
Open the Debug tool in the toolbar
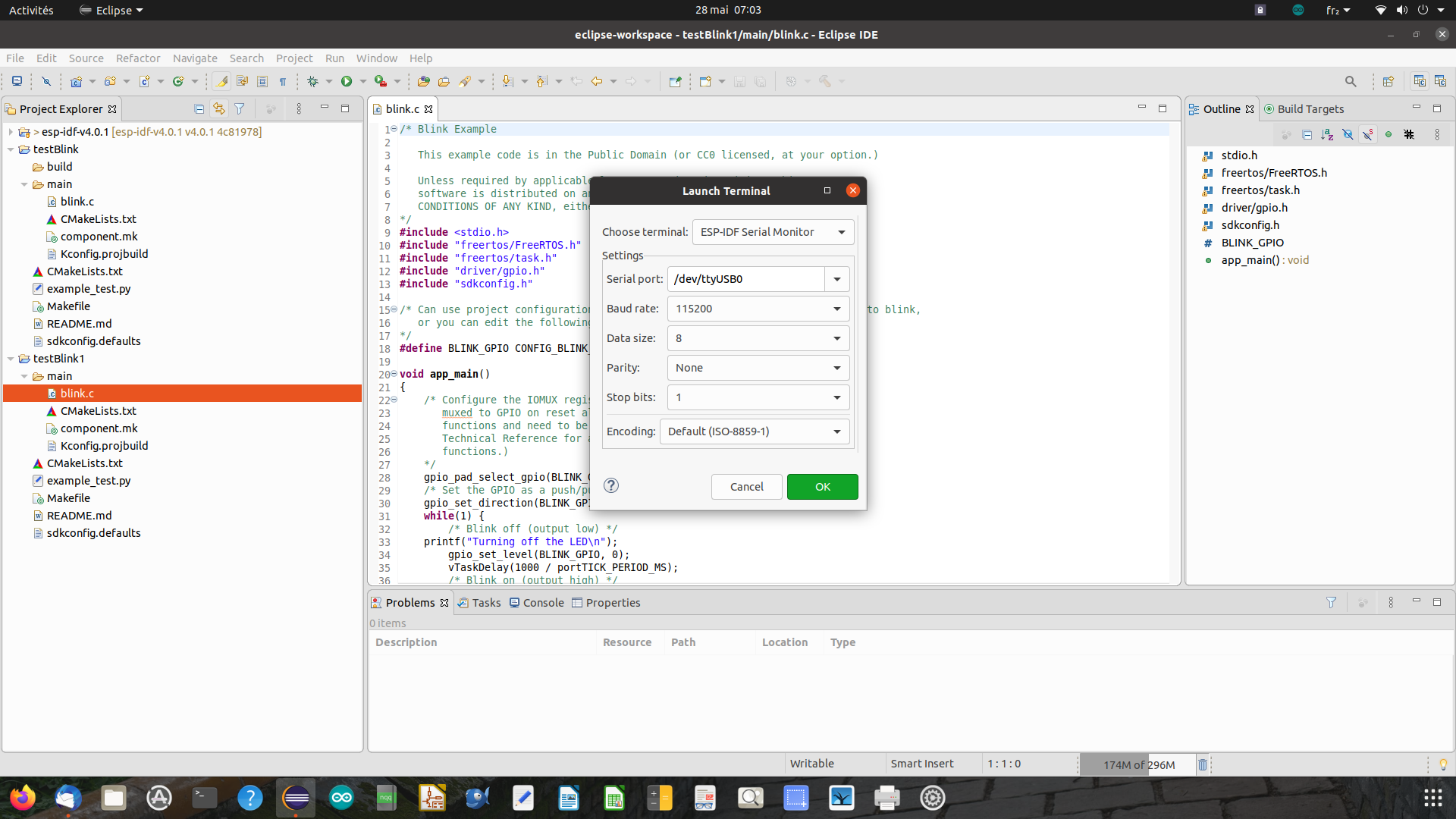click(x=313, y=81)
